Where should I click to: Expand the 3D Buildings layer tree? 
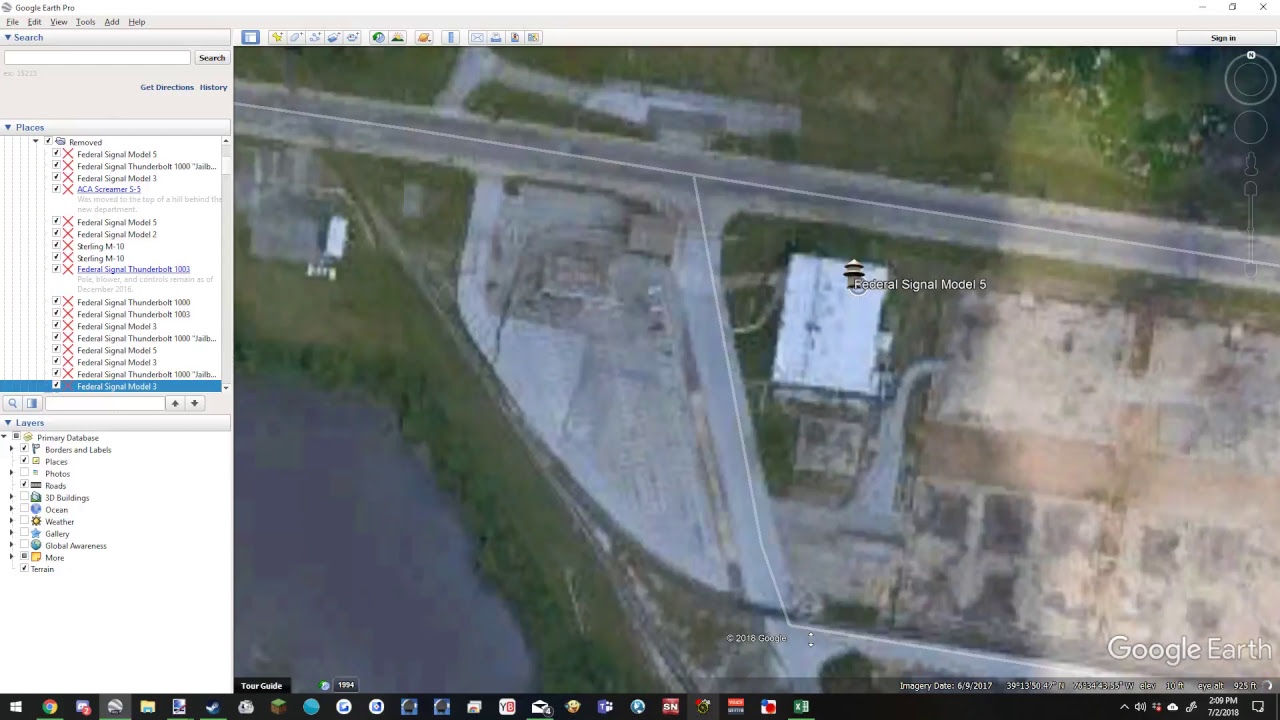click(12, 498)
